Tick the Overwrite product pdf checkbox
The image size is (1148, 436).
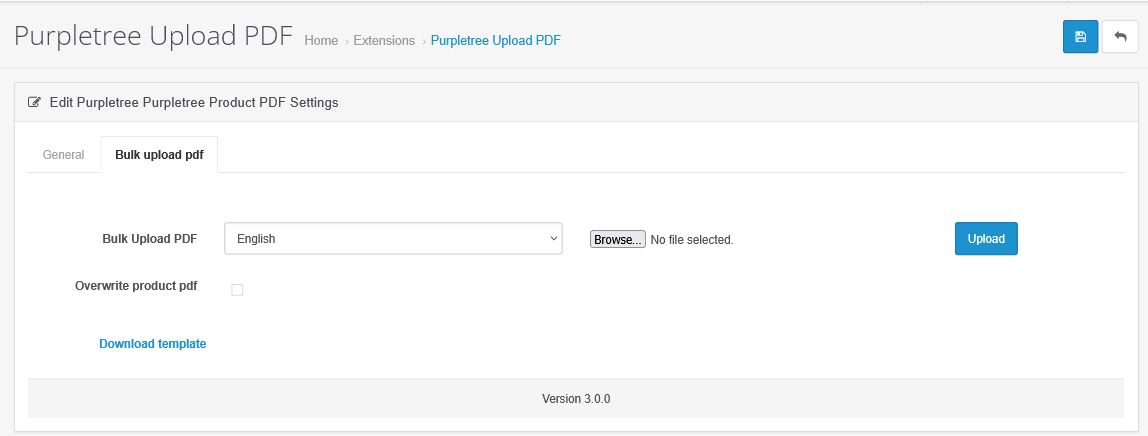tap(237, 290)
